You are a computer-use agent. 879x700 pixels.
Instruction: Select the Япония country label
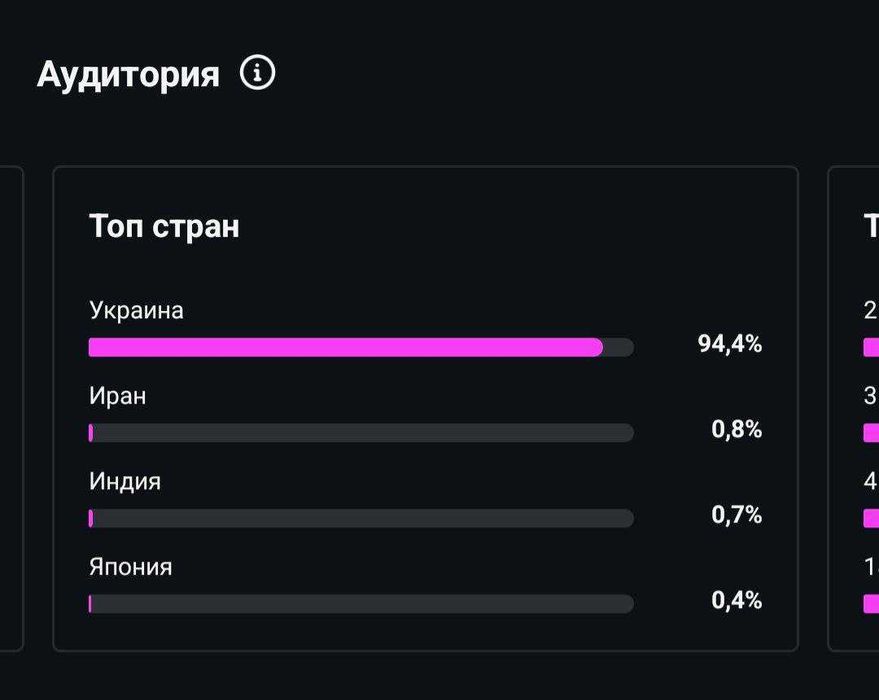click(x=130, y=567)
